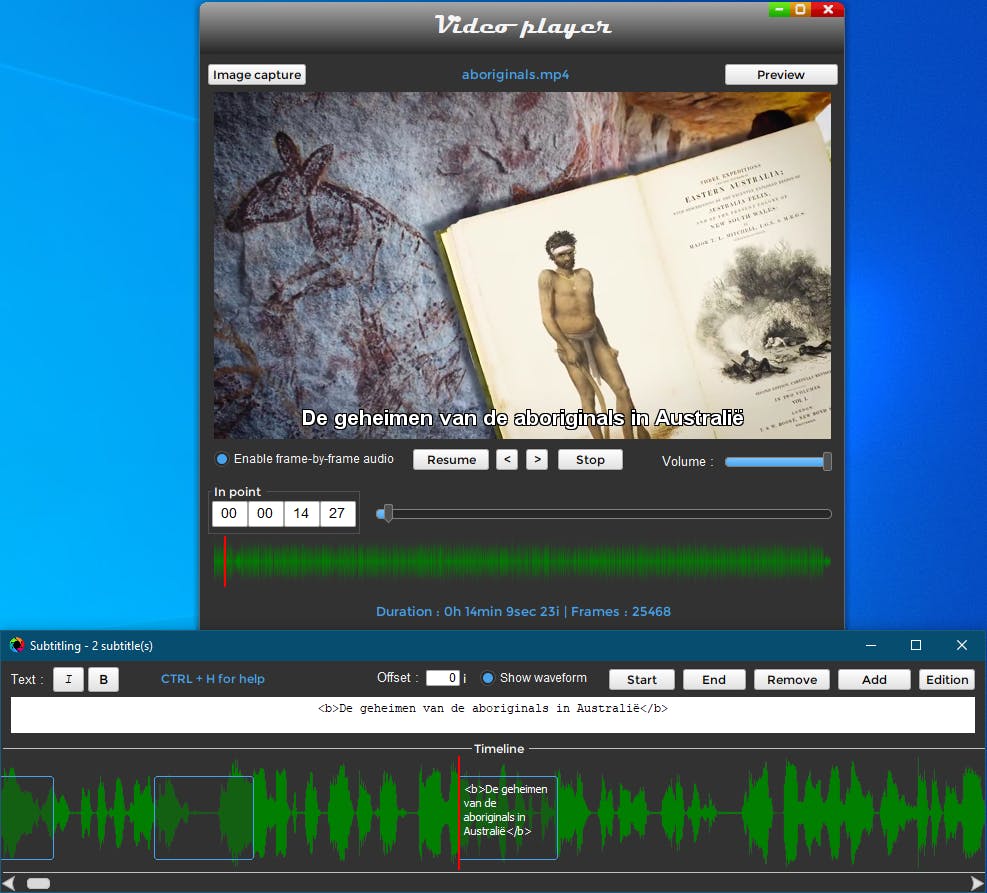Toggle the Show waveform option
The image size is (987, 893).
(487, 678)
